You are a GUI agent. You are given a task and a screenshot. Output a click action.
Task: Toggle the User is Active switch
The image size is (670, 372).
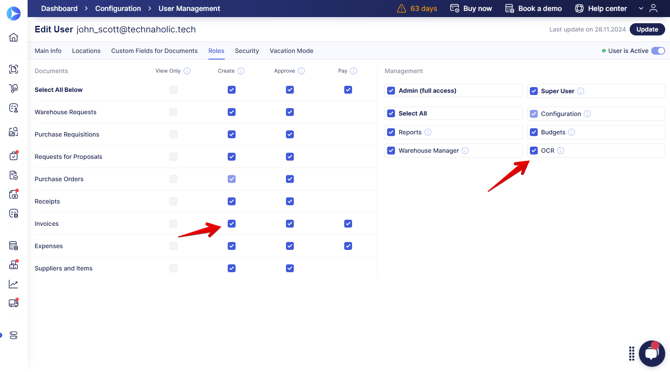[658, 51]
